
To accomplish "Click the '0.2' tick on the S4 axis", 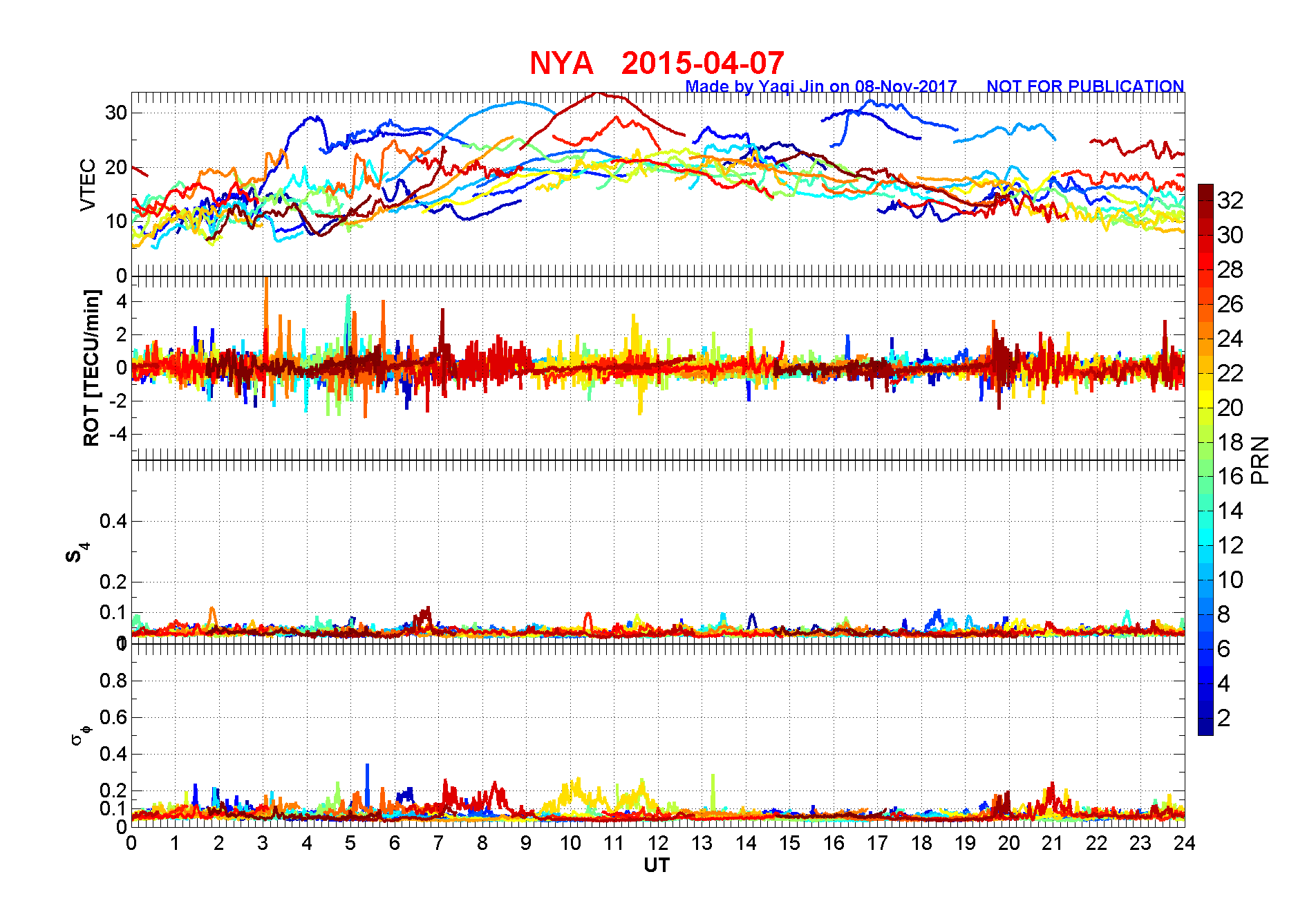I will (x=113, y=582).
